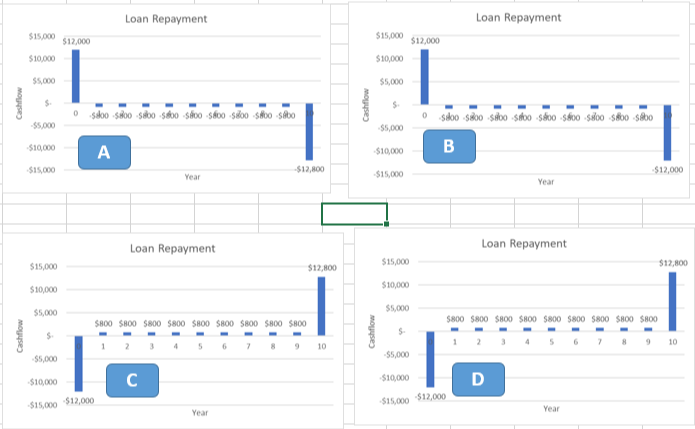Click the blue shape labeled C
Viewport: 695px width, 429px height.
[132, 380]
